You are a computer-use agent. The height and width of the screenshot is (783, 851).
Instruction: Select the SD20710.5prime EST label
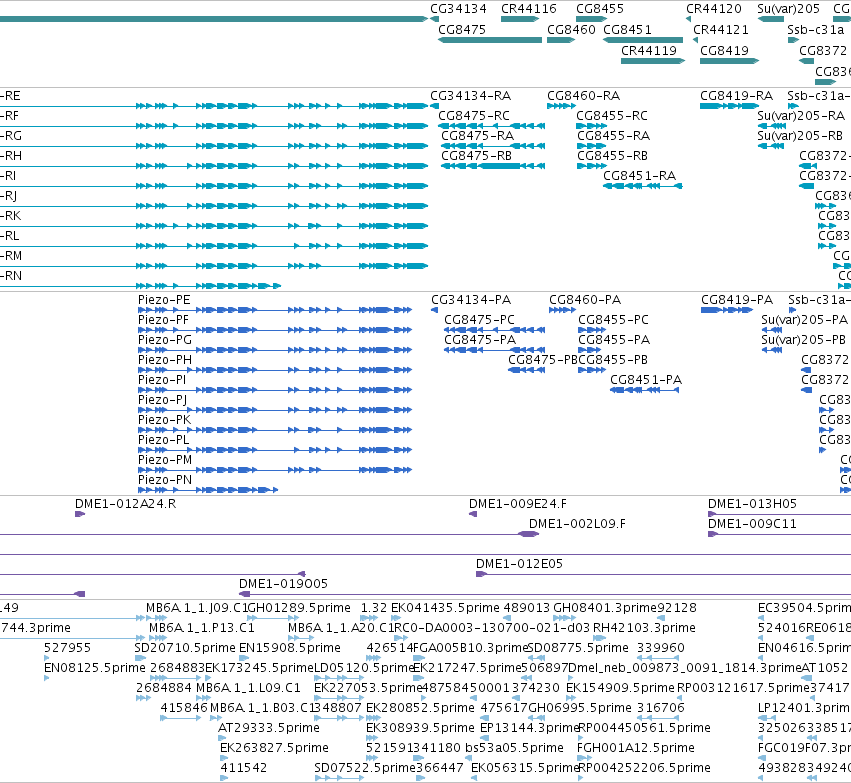click(185, 648)
